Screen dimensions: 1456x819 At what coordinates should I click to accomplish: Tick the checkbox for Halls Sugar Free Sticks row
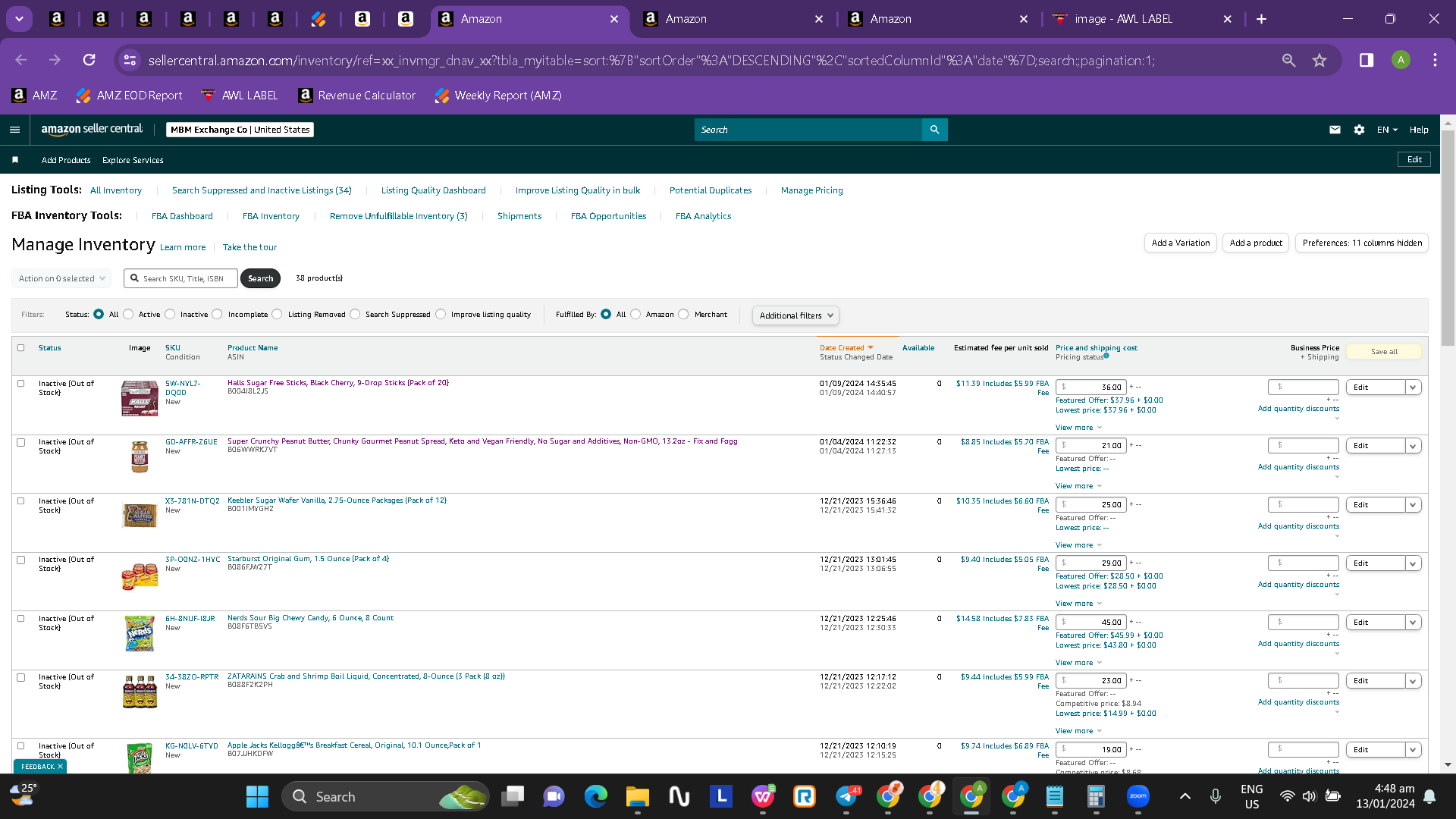click(21, 383)
